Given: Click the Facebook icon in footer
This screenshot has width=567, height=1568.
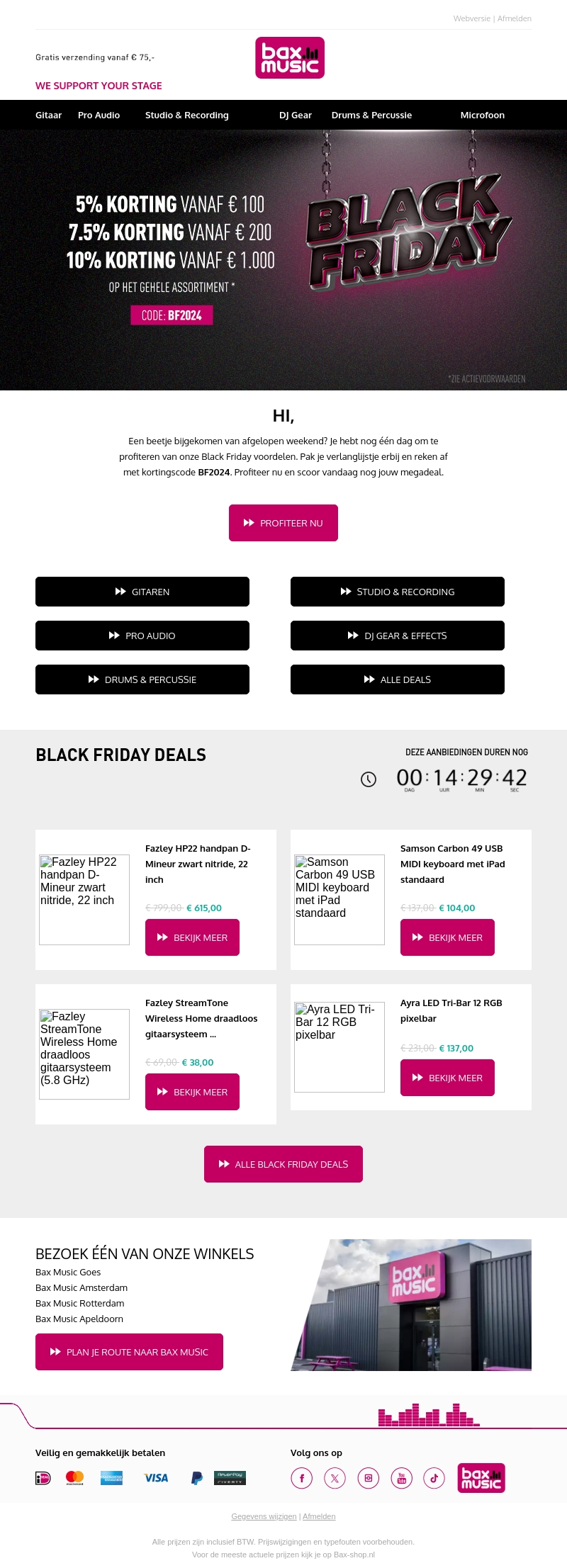Looking at the screenshot, I should coord(301,1478).
